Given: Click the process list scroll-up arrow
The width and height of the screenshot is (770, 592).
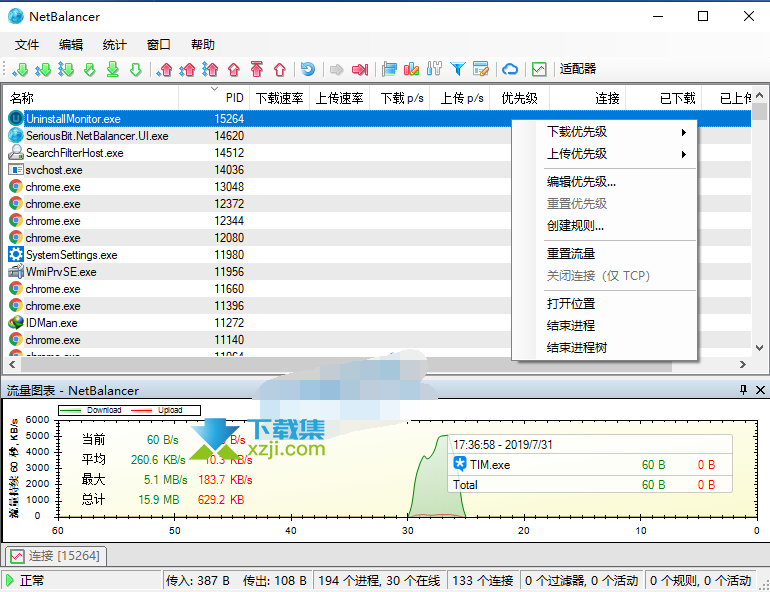Looking at the screenshot, I should coord(759,95).
